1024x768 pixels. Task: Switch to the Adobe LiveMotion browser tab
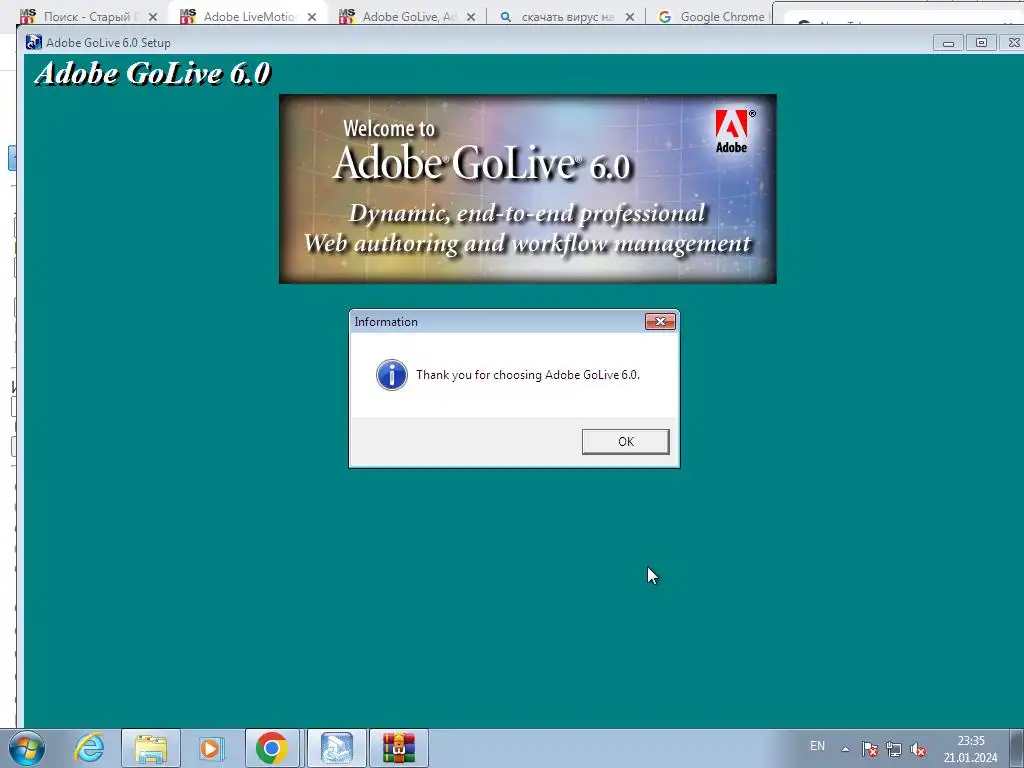[248, 16]
